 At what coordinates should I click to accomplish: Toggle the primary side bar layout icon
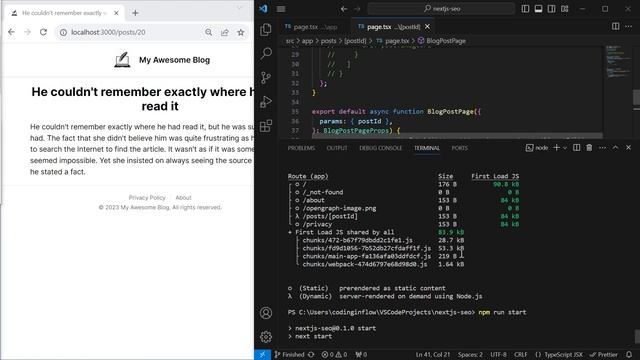click(525, 9)
